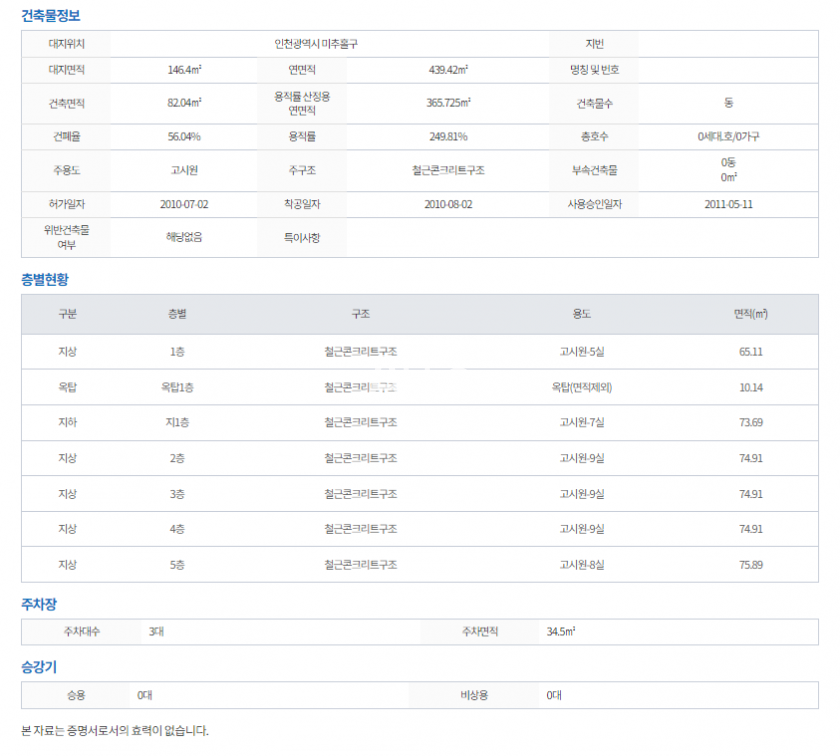Image resolution: width=840 pixels, height=756 pixels.
Task: Click the 비상용 elevator label
Action: [474, 695]
